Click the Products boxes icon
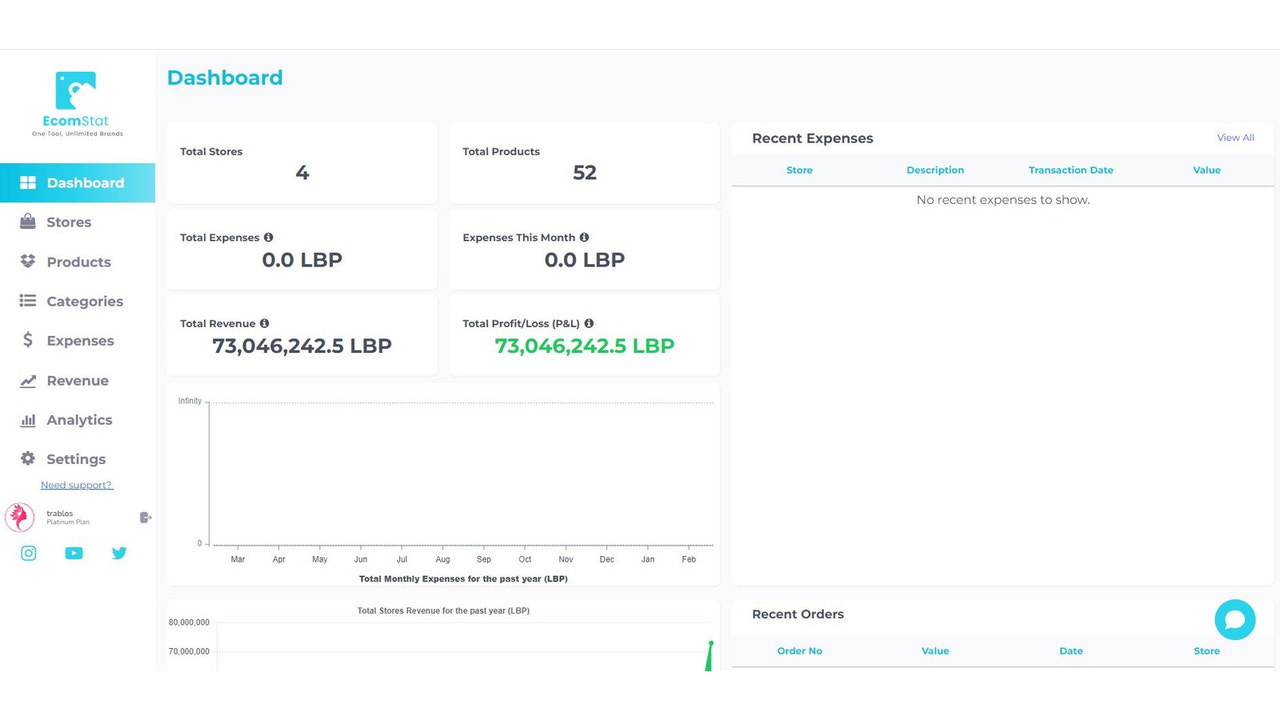Screen dimensions: 1280x720 28,262
